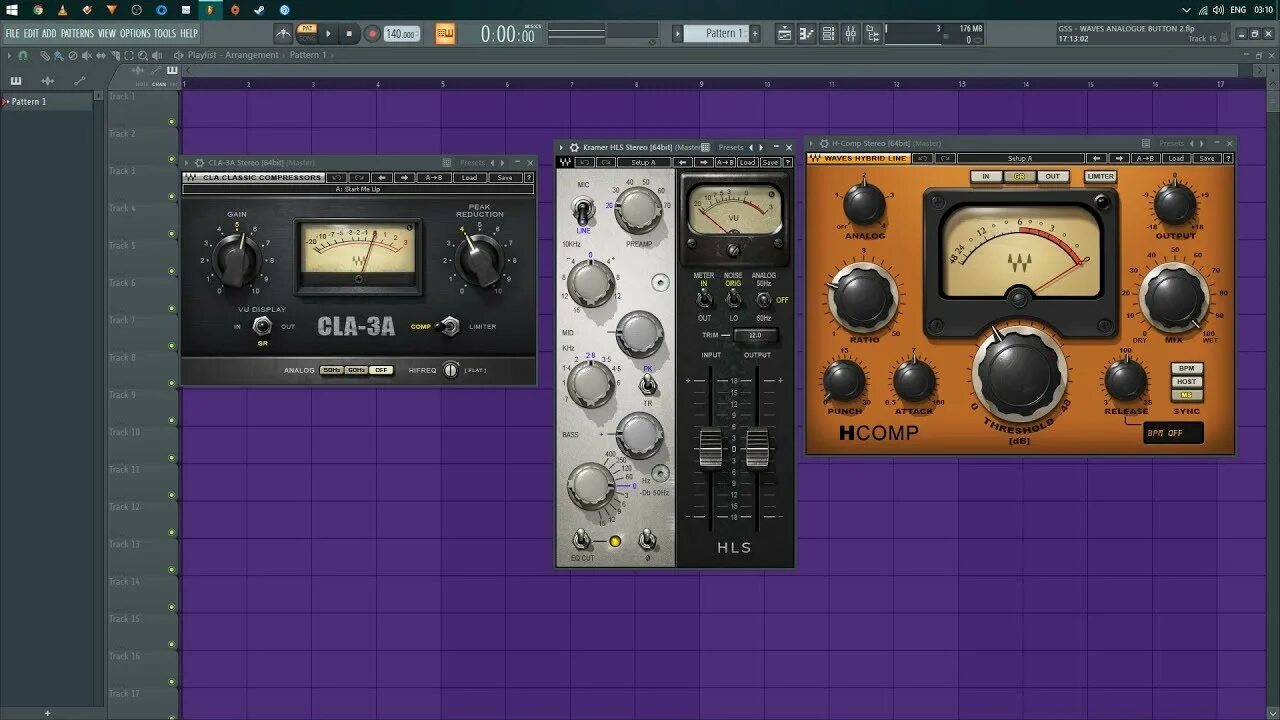Select the playlist slip tool icon
The image size is (1280, 720).
[x=100, y=55]
